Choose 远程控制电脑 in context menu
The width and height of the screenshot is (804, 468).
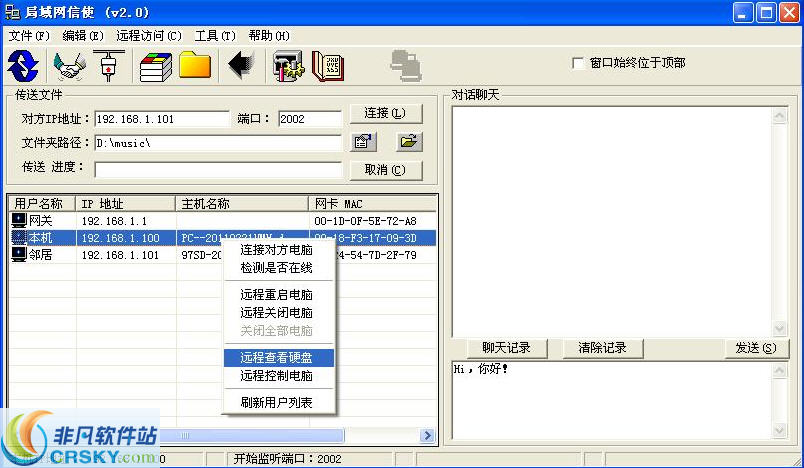pos(279,376)
